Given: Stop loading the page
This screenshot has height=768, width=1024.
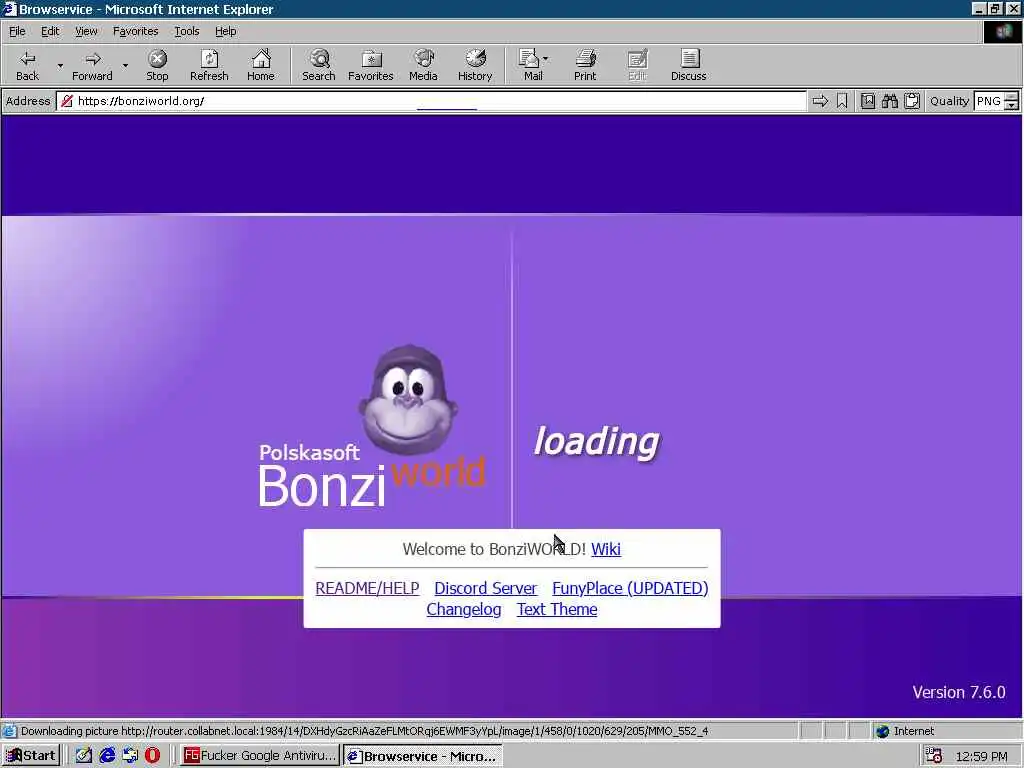Looking at the screenshot, I should tap(157, 65).
